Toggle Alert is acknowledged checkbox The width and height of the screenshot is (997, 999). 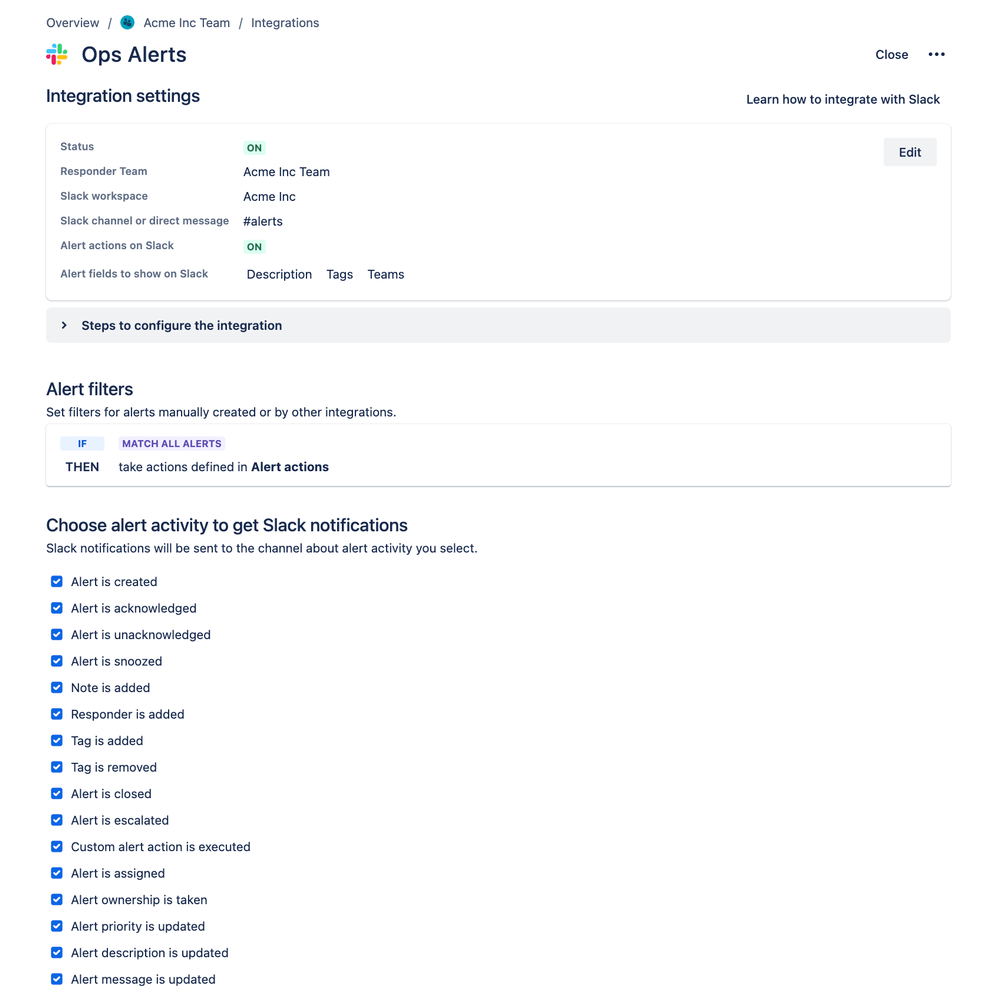(x=57, y=608)
